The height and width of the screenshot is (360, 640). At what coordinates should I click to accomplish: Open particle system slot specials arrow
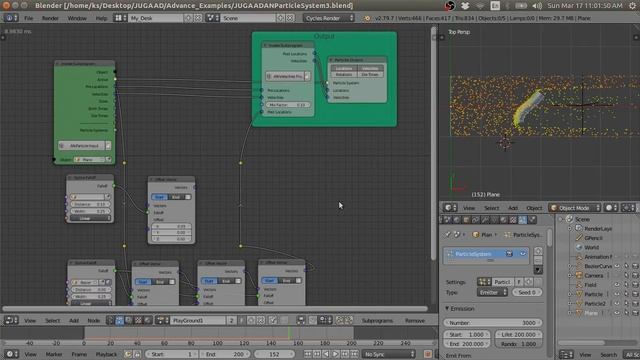tap(538, 270)
